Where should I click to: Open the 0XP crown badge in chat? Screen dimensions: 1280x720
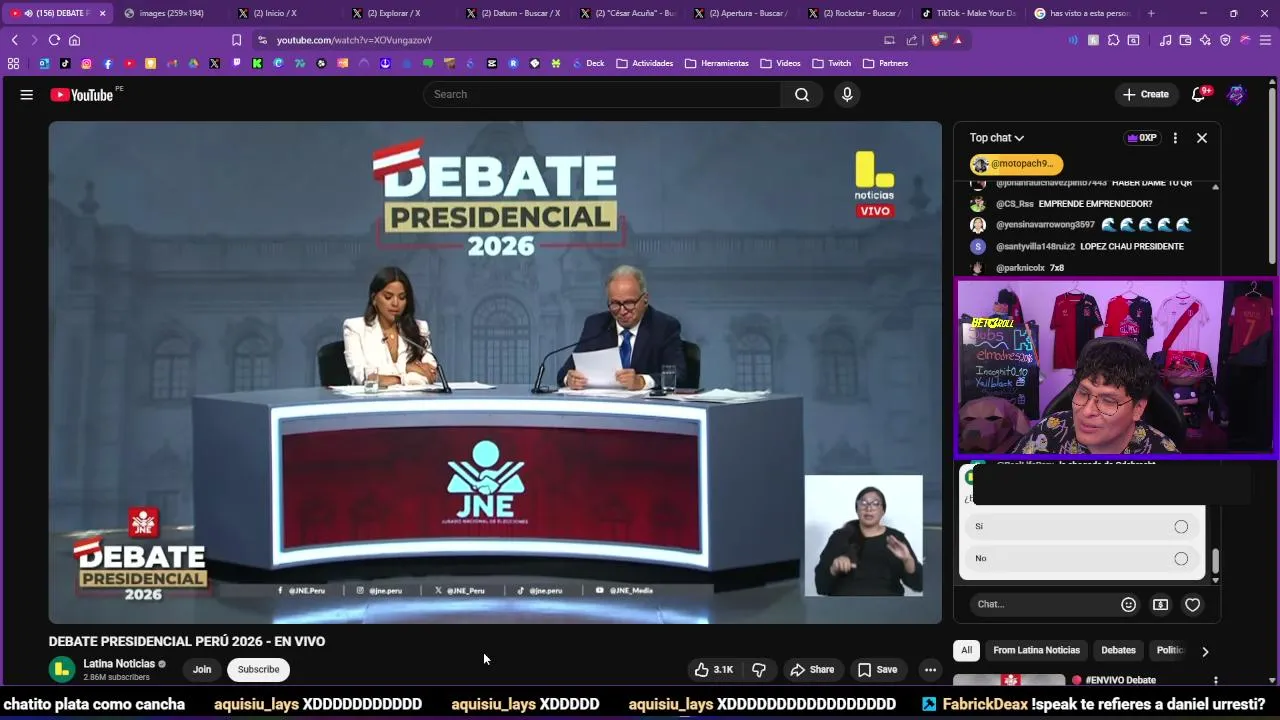[x=1141, y=138]
